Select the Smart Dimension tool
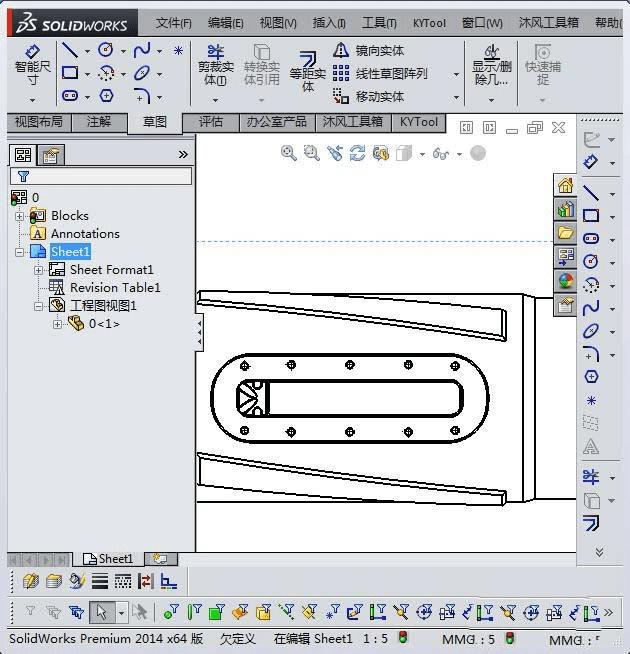Image resolution: width=630 pixels, height=654 pixels. click(33, 65)
